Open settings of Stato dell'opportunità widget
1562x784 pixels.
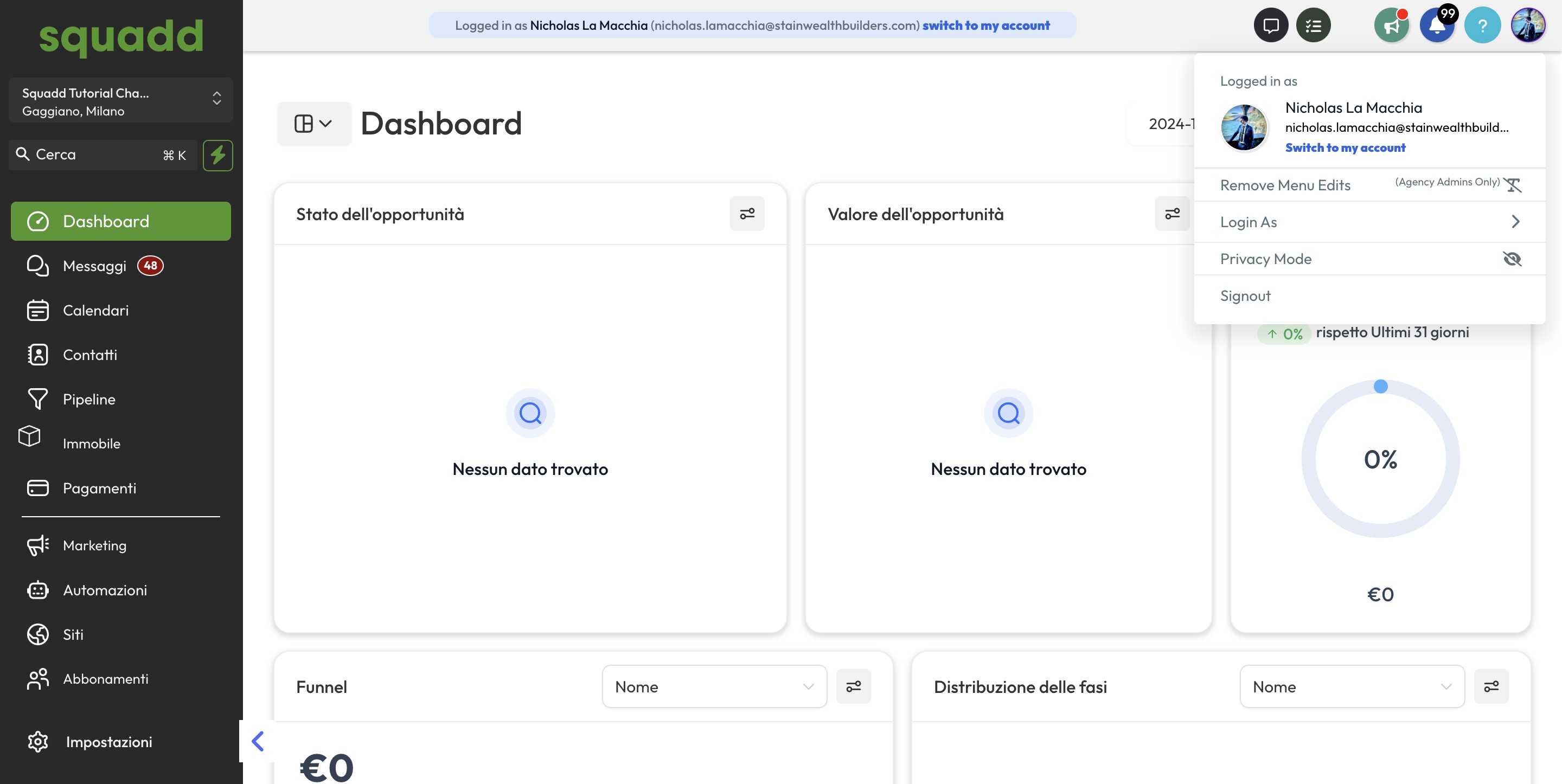tap(746, 214)
